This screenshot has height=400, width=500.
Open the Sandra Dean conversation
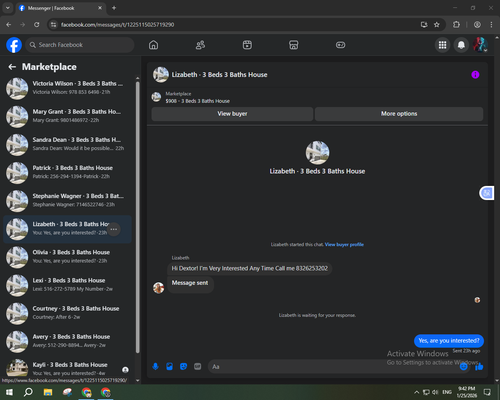[x=67, y=145]
